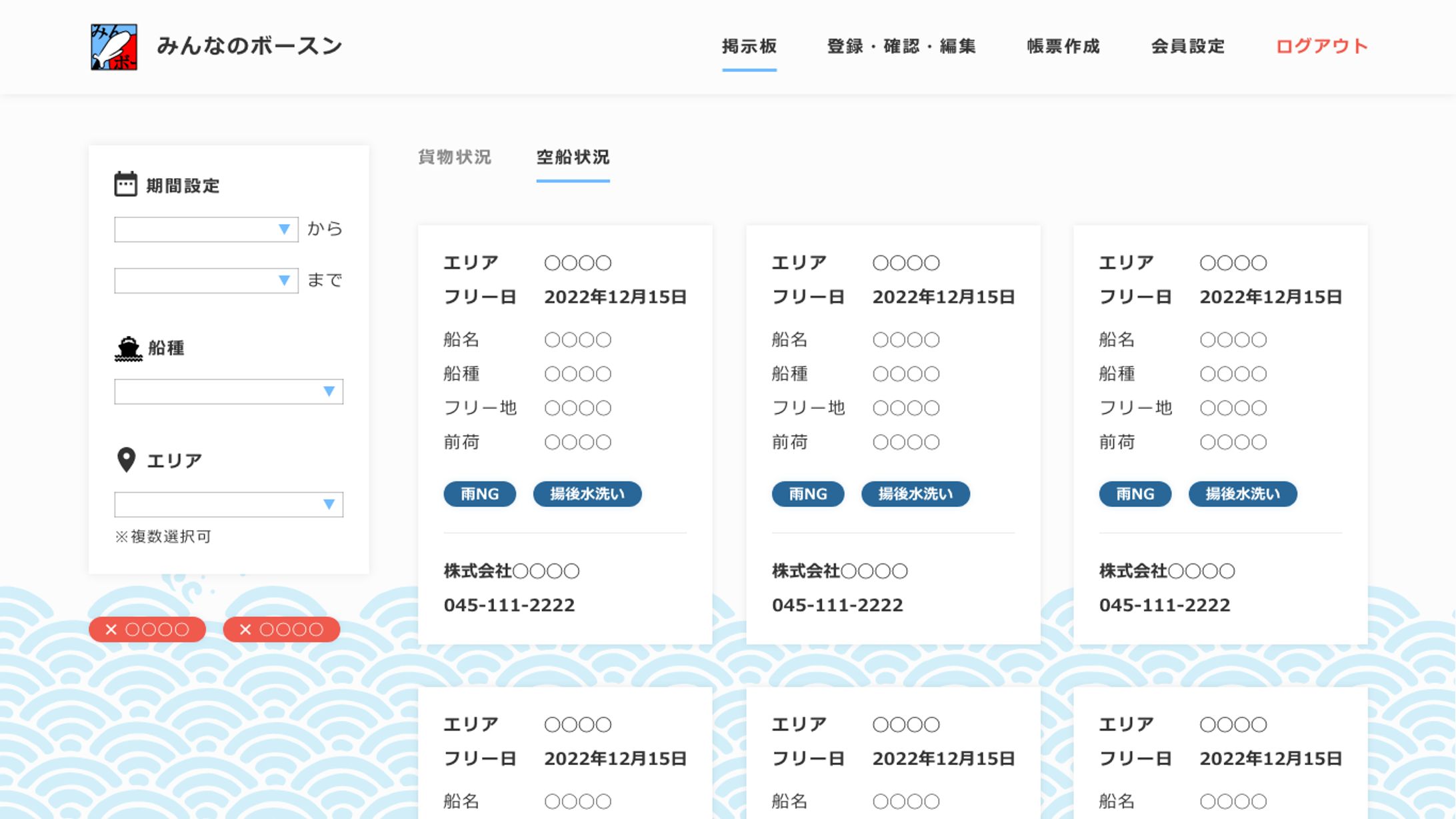Open the から start date dropdown
Screen dimensions: 1456x819
click(206, 229)
